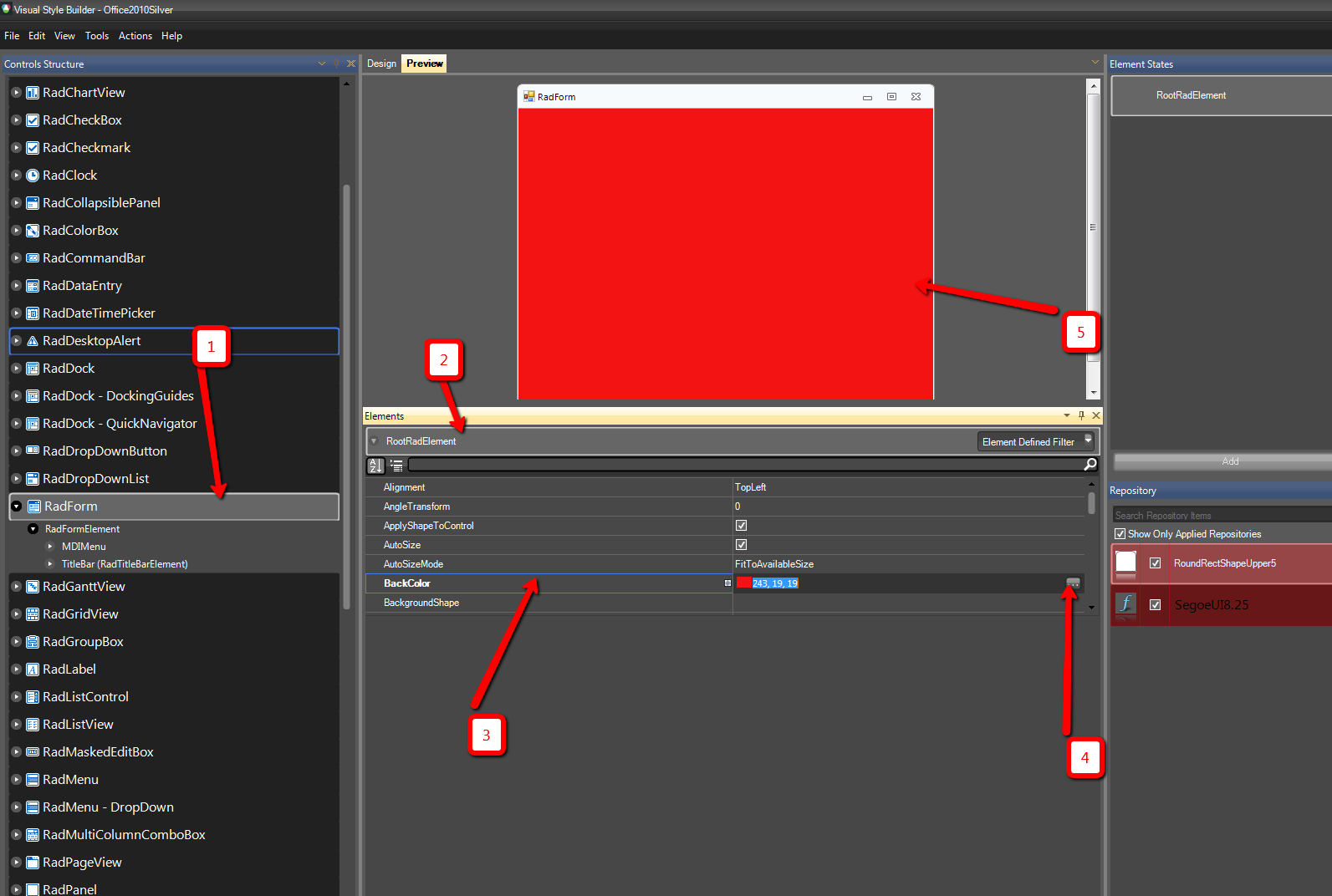Uncheck the AutoSize property checkbox
The width and height of the screenshot is (1332, 896).
(x=741, y=545)
